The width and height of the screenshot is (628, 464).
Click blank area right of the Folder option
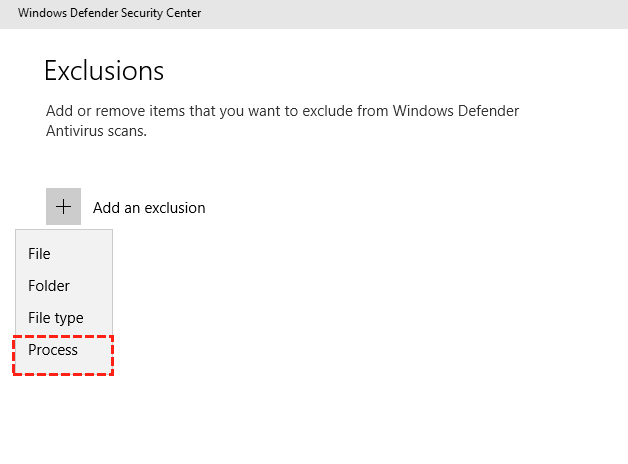coord(300,286)
